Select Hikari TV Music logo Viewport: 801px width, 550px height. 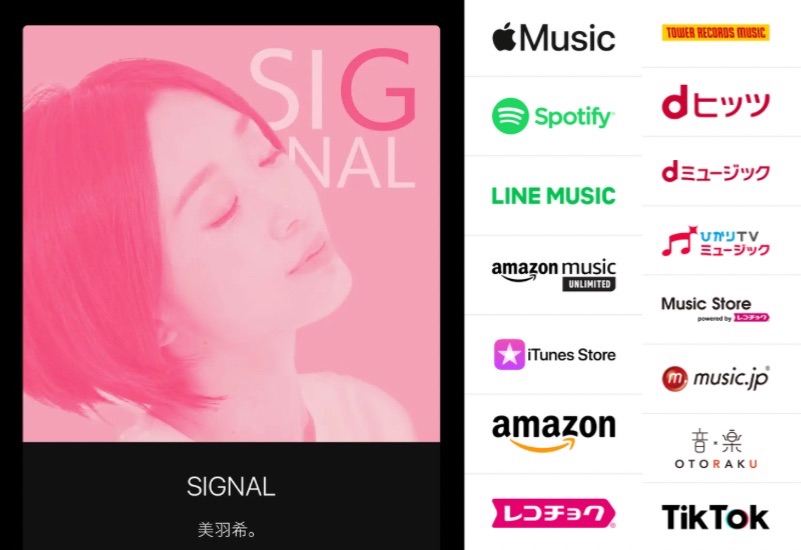tap(715, 241)
